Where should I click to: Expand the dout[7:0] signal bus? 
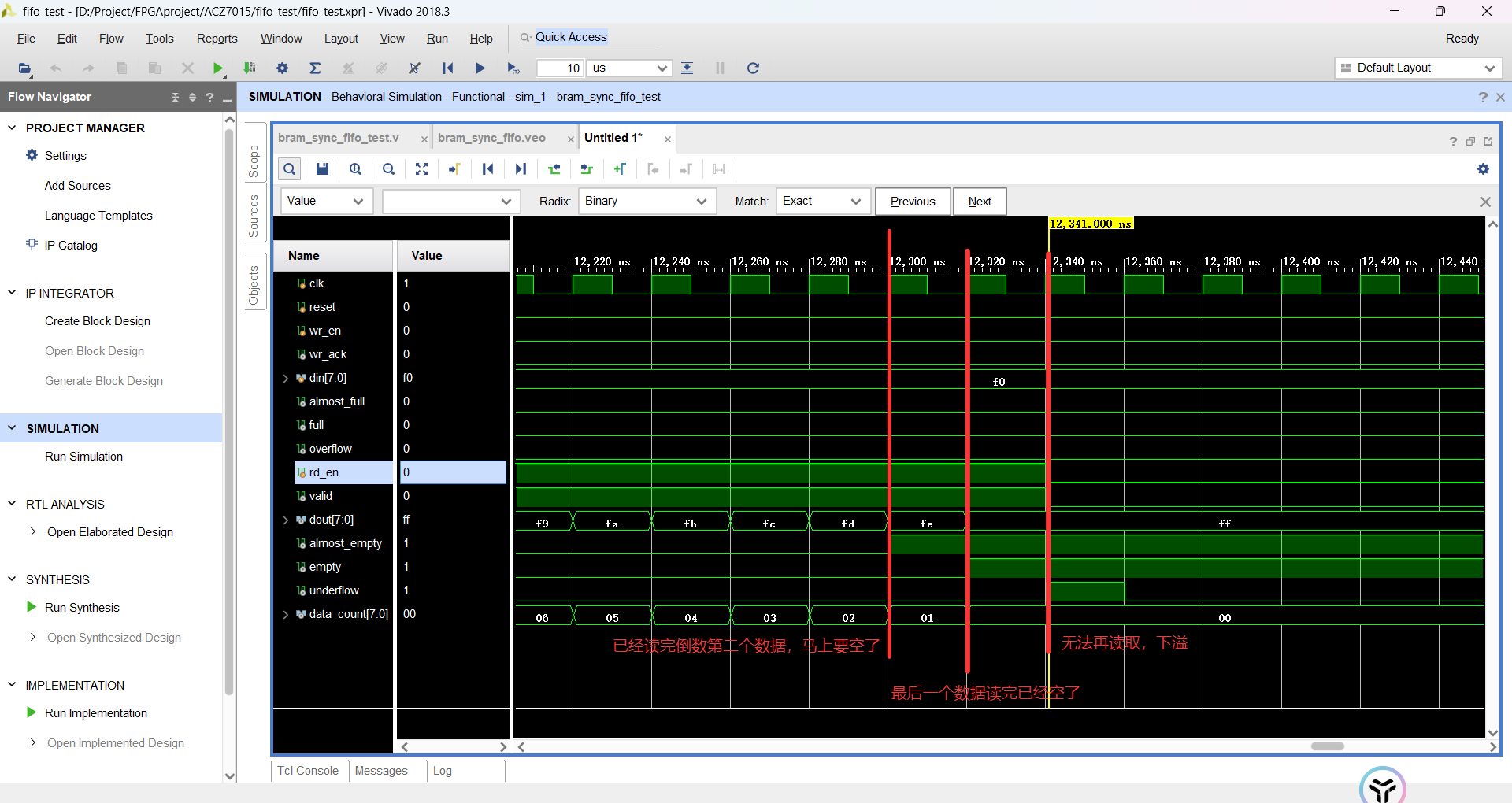tap(285, 520)
